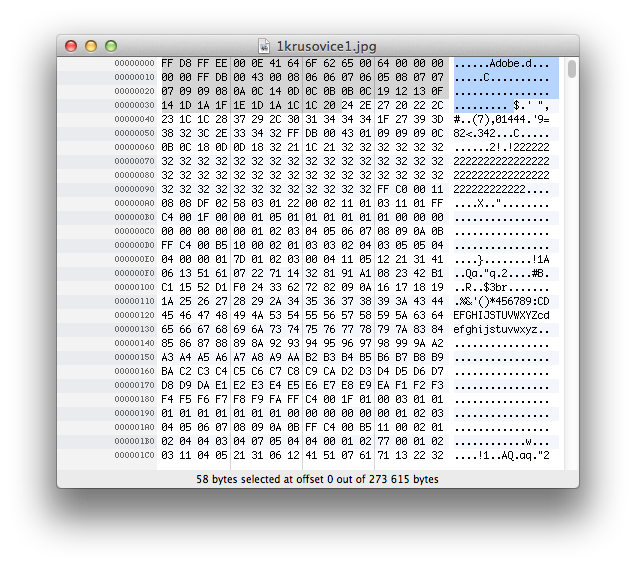Select offset label 000000F0
Viewport: 636px width, 567px height.
coord(134,273)
